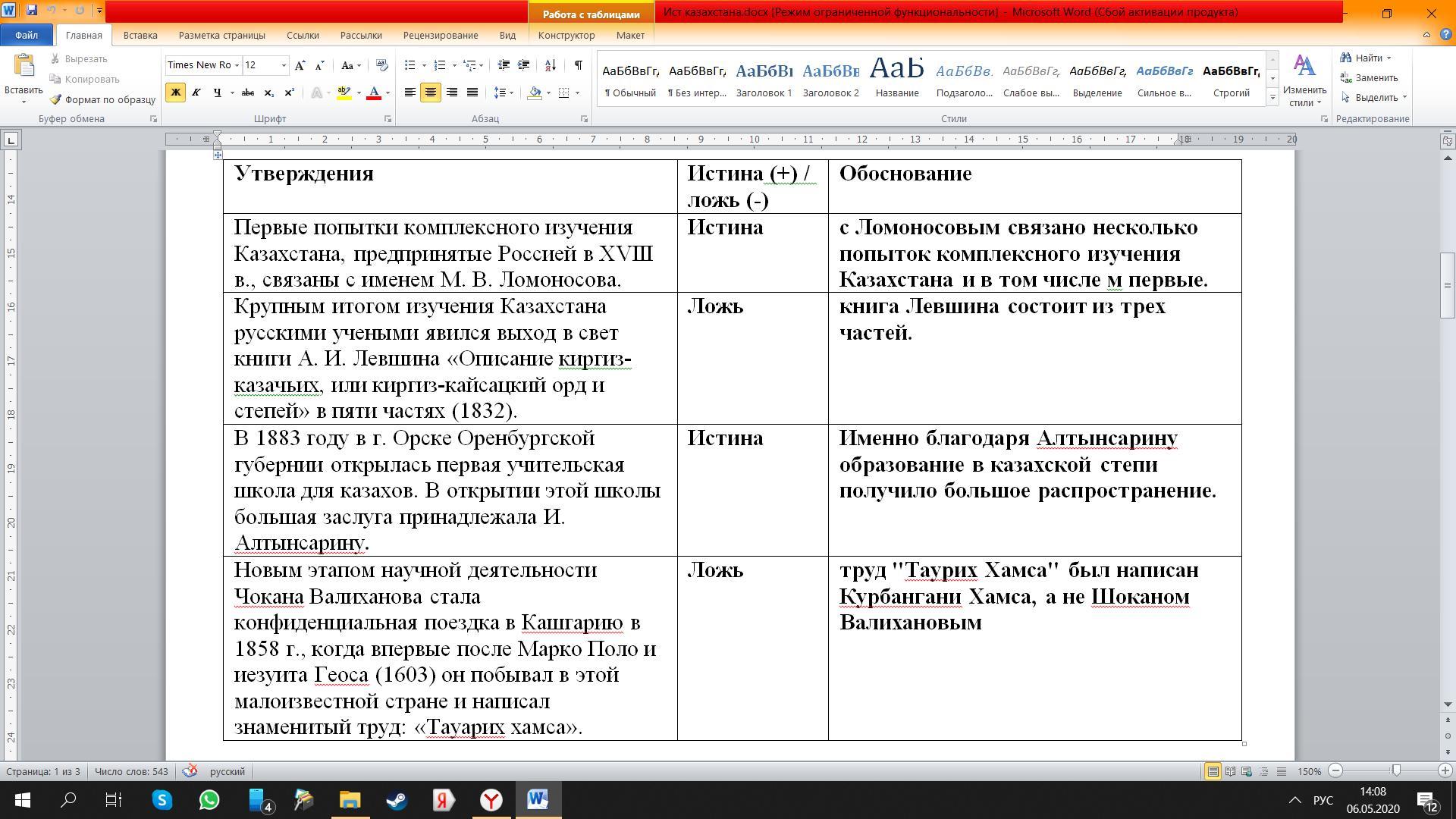Open the Рецензирование ribbon tab
Image resolution: width=1456 pixels, height=819 pixels.
[x=440, y=35]
